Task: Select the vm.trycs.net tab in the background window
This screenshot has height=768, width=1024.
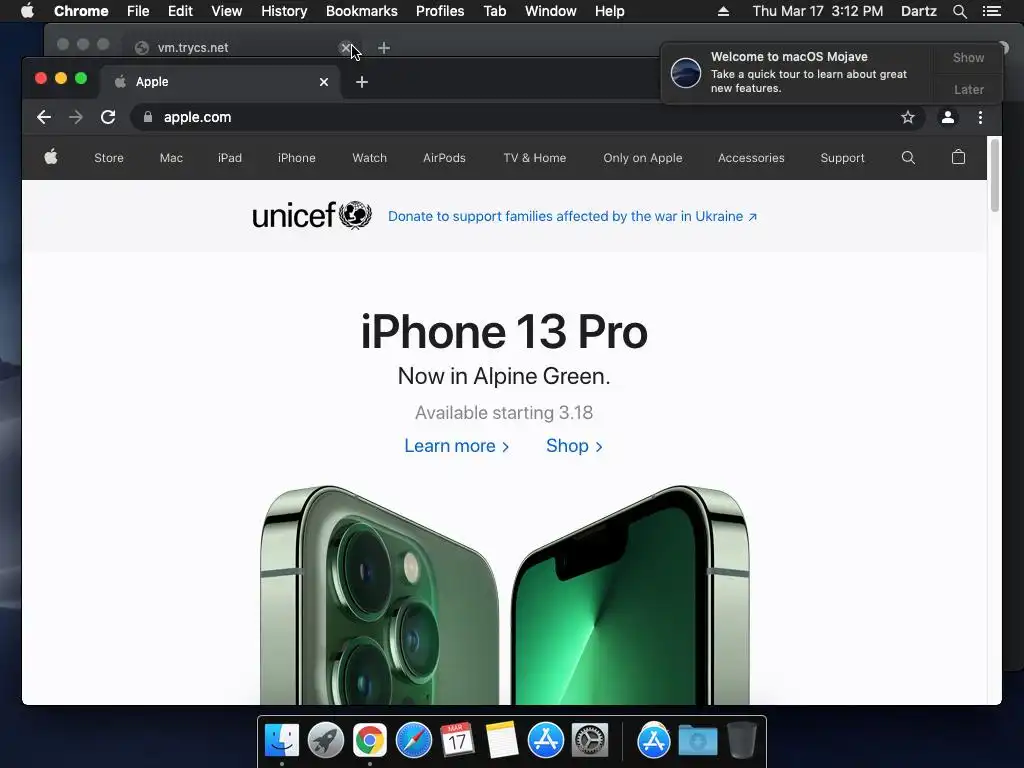Action: (x=242, y=47)
